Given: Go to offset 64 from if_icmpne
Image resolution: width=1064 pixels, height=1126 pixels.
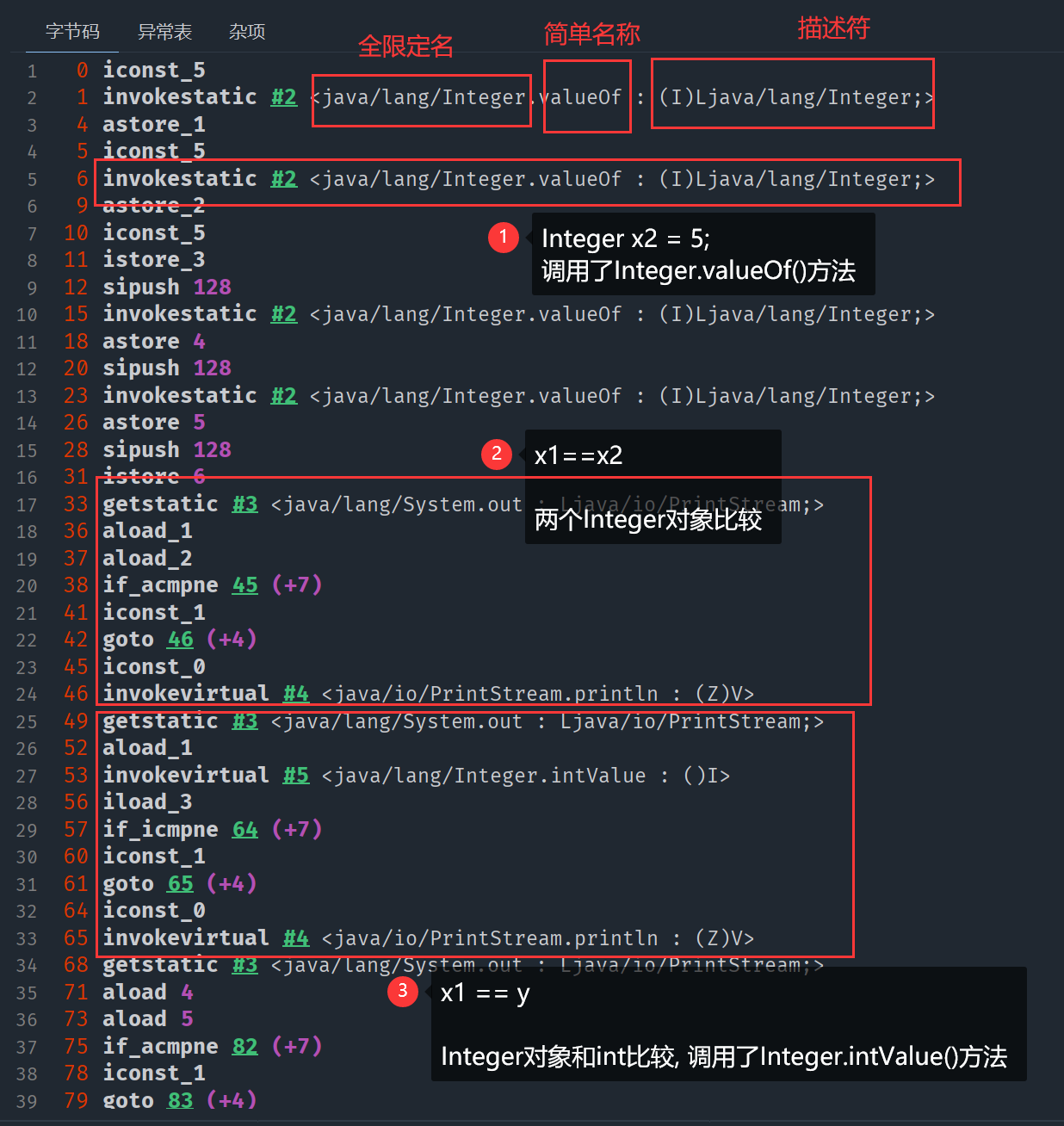Looking at the screenshot, I should 245,830.
